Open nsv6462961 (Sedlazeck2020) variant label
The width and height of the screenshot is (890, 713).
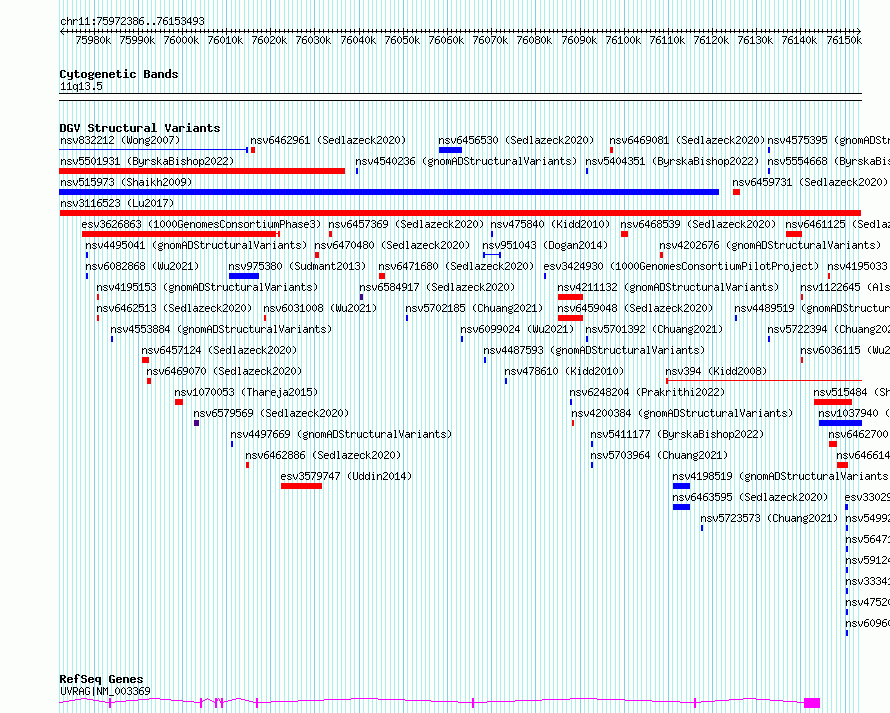point(329,140)
